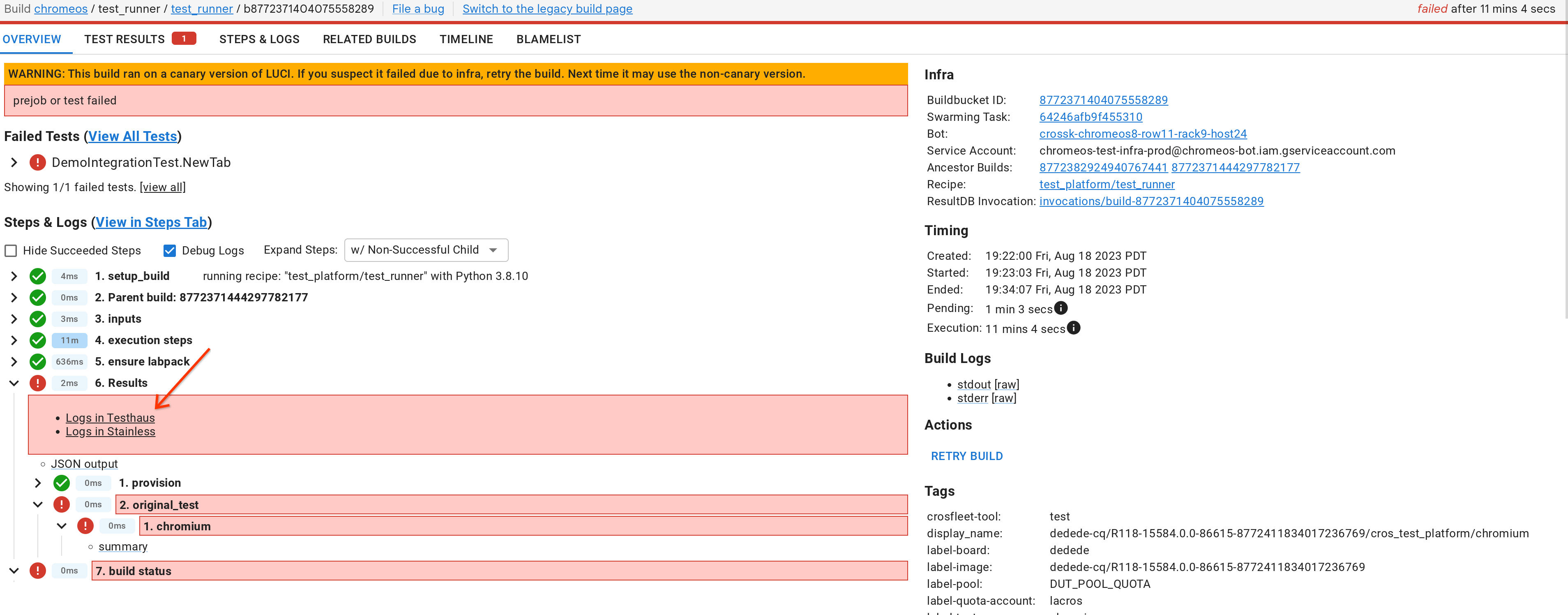Open the Timeline tab
Screen dimensions: 1568x615
(x=466, y=39)
